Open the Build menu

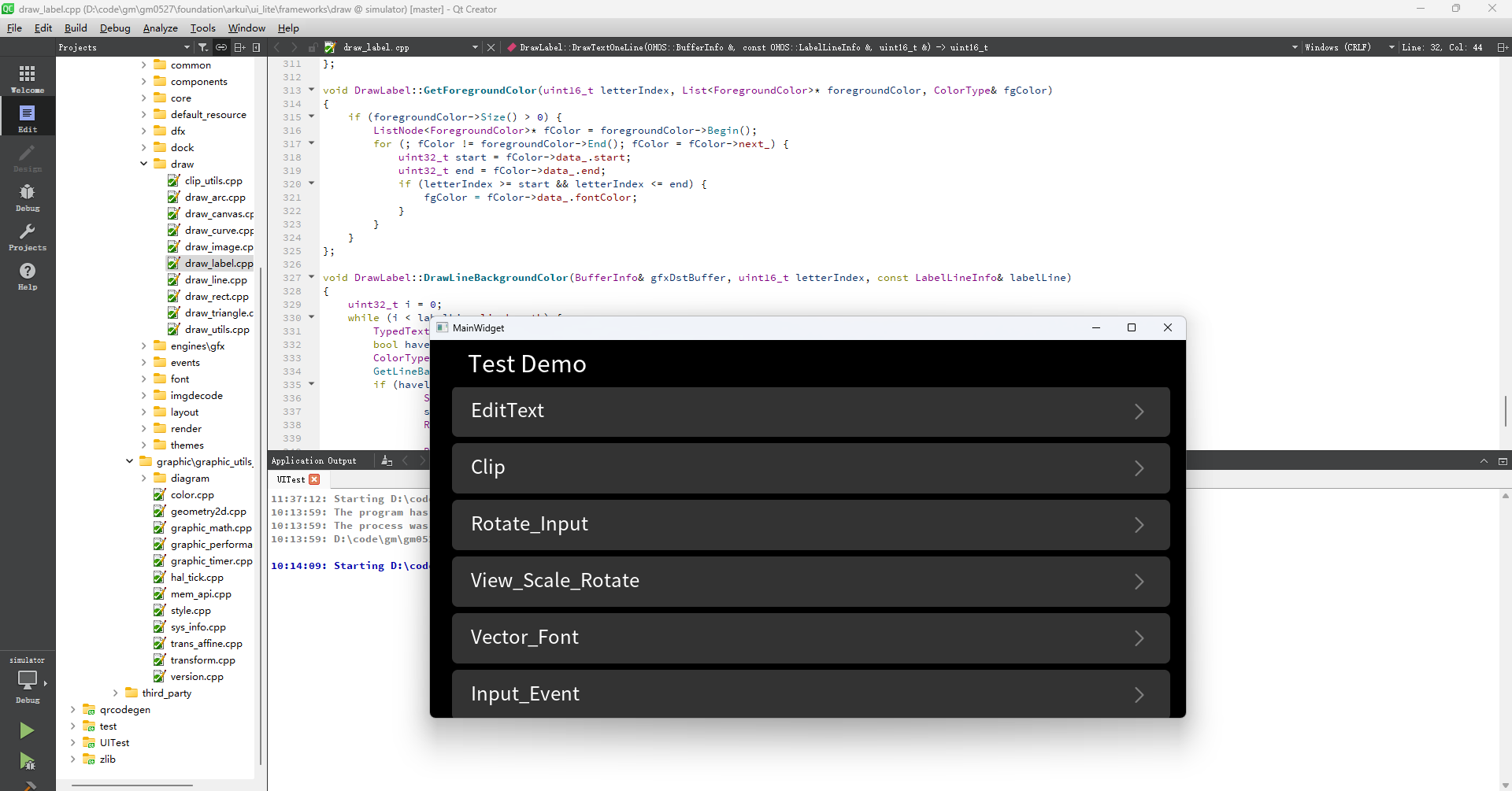[76, 28]
